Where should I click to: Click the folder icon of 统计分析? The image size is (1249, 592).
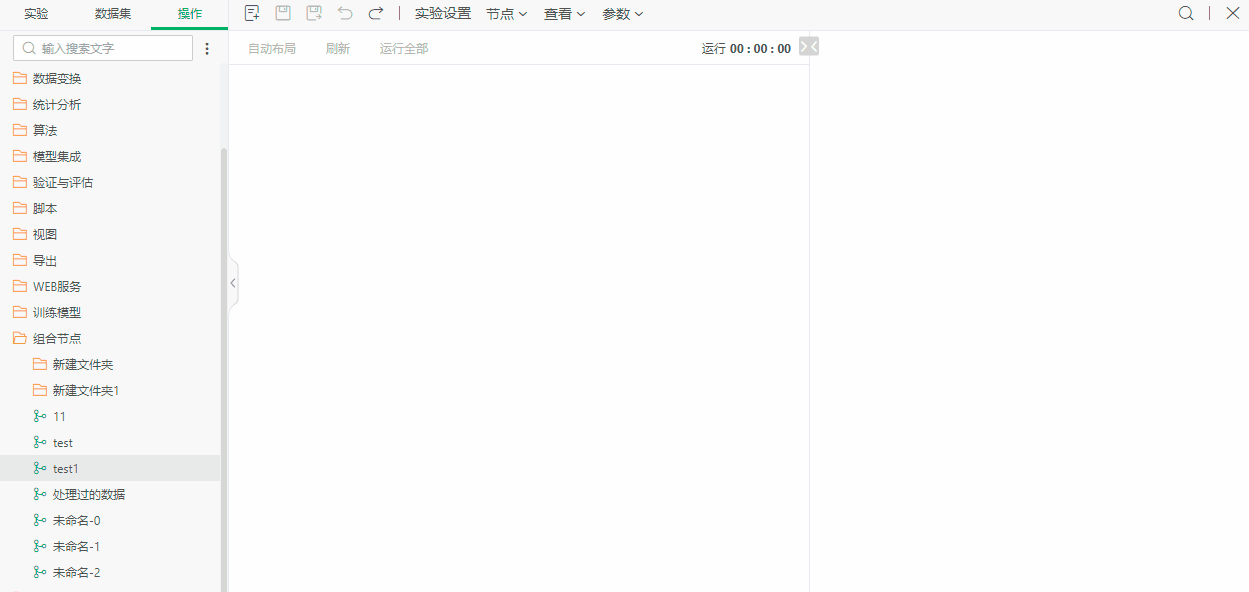tap(20, 104)
